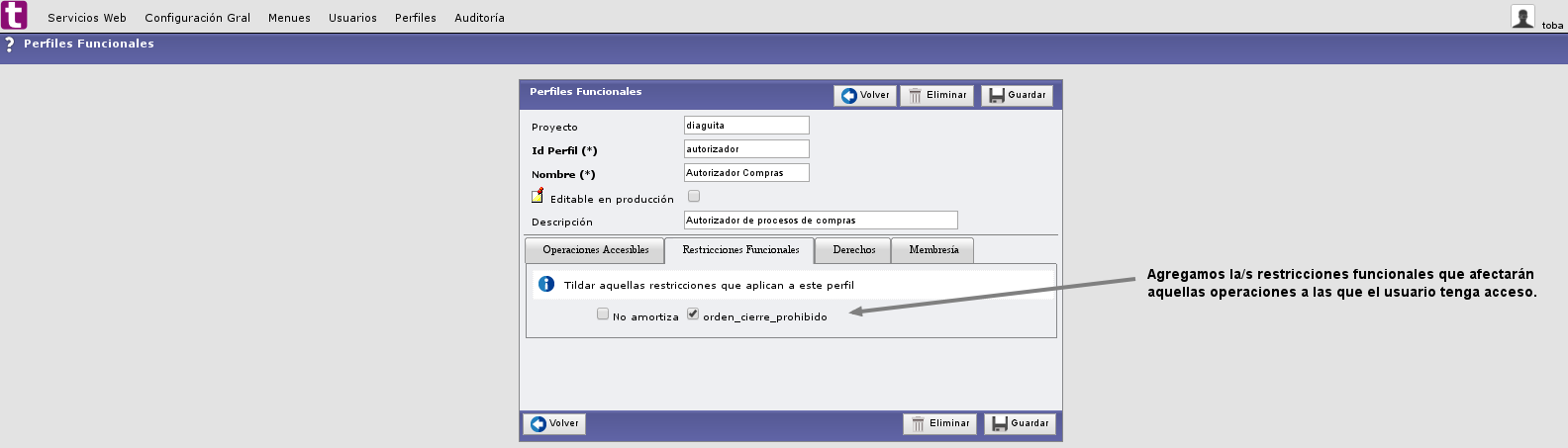Click top Guardar button
Viewport: 1568px width, 448px height.
point(1018,95)
